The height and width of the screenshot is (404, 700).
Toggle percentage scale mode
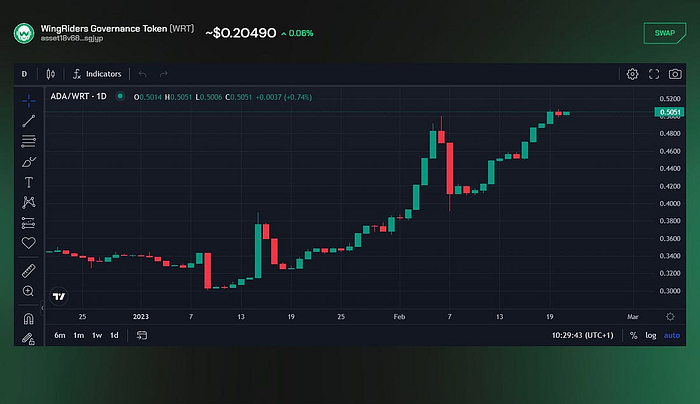[x=633, y=336]
